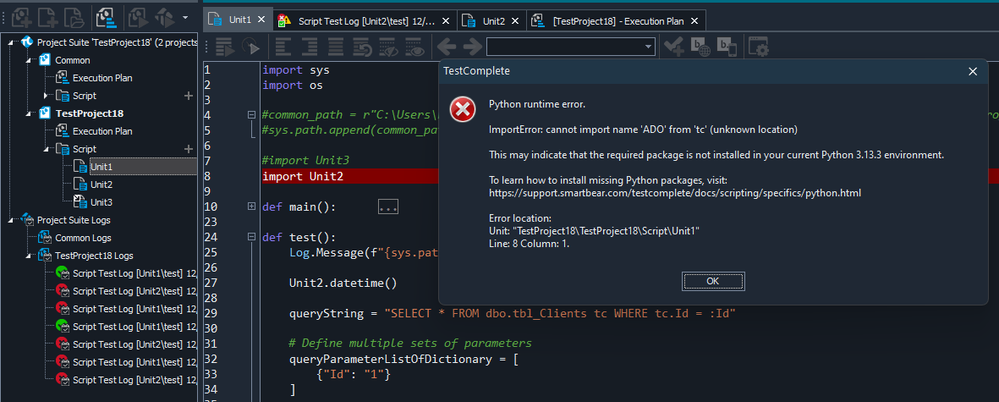The height and width of the screenshot is (402, 999).
Task: Click the editor settings gear window icon
Action: 759,46
